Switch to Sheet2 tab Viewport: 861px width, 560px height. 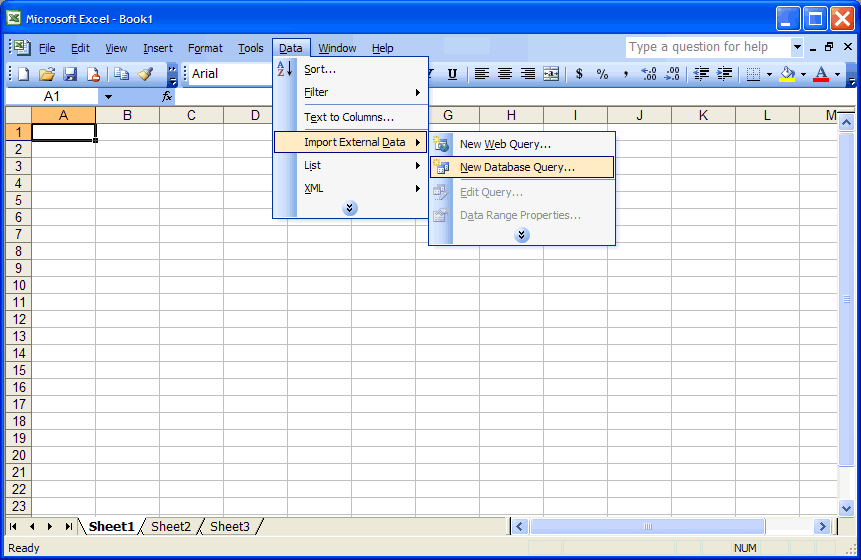171,527
